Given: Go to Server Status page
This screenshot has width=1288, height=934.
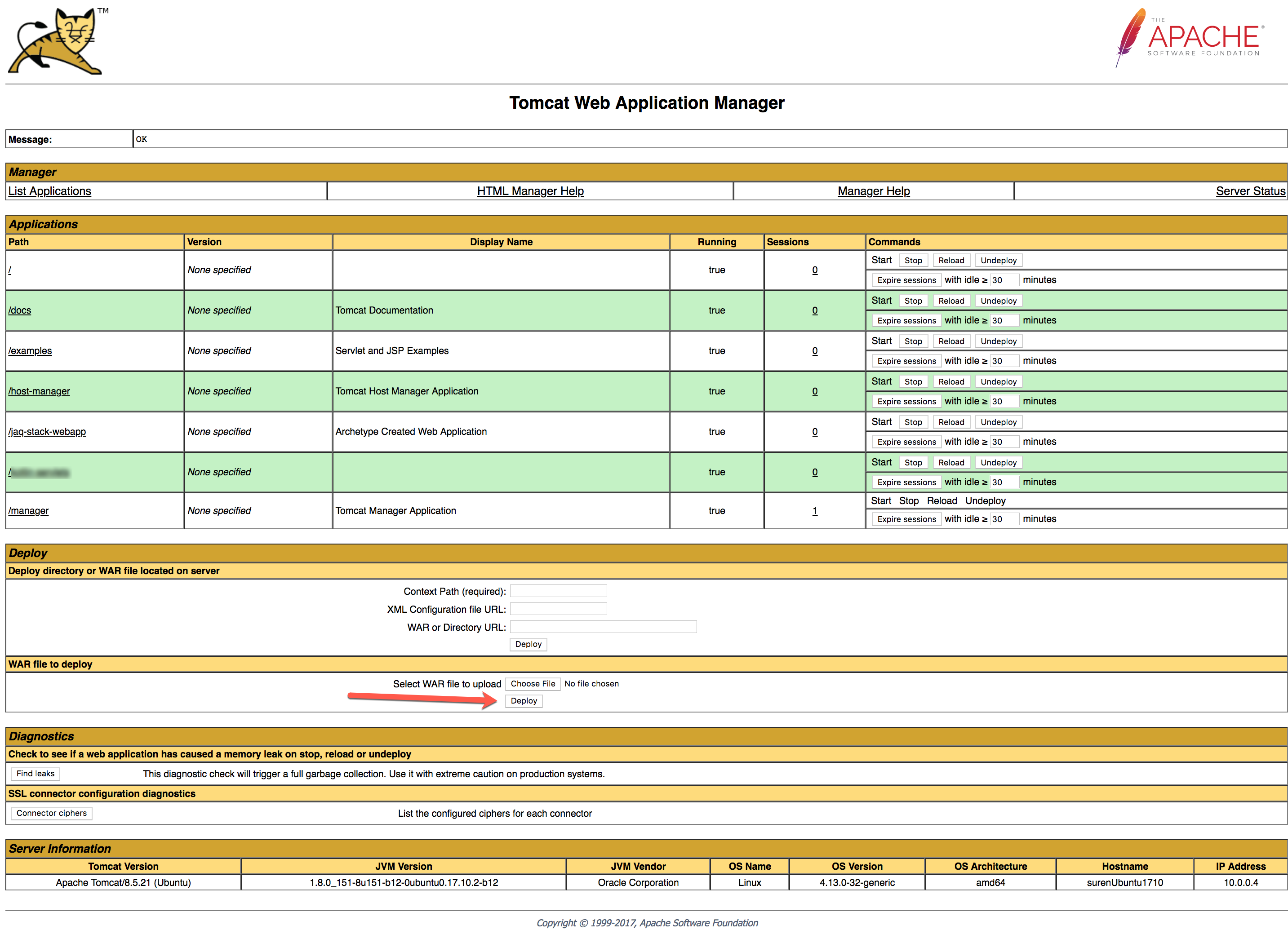Looking at the screenshot, I should point(1250,191).
